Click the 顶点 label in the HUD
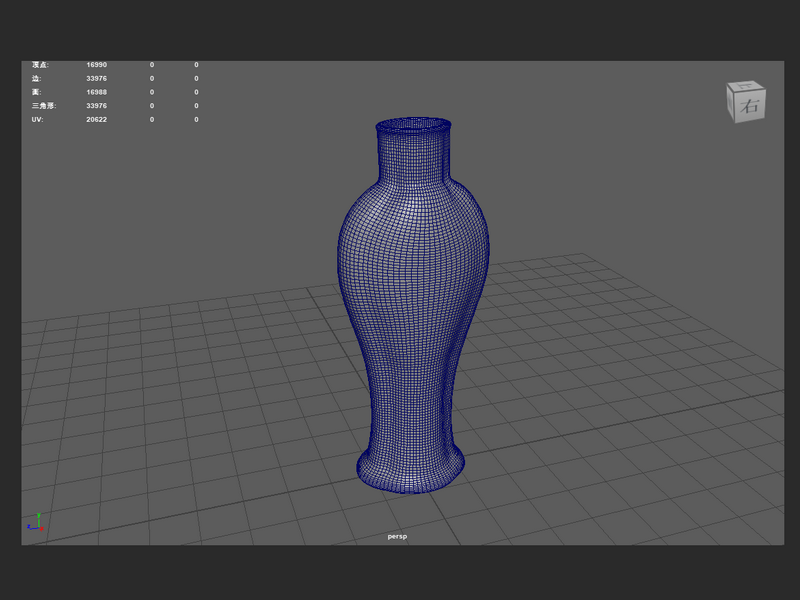Viewport: 800px width, 600px height. pos(40,65)
